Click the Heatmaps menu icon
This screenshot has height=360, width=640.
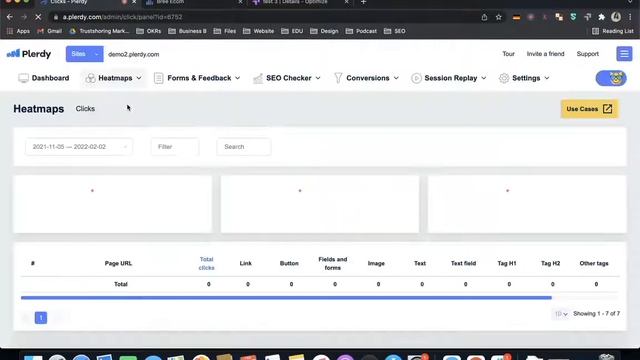pyautogui.click(x=90, y=78)
